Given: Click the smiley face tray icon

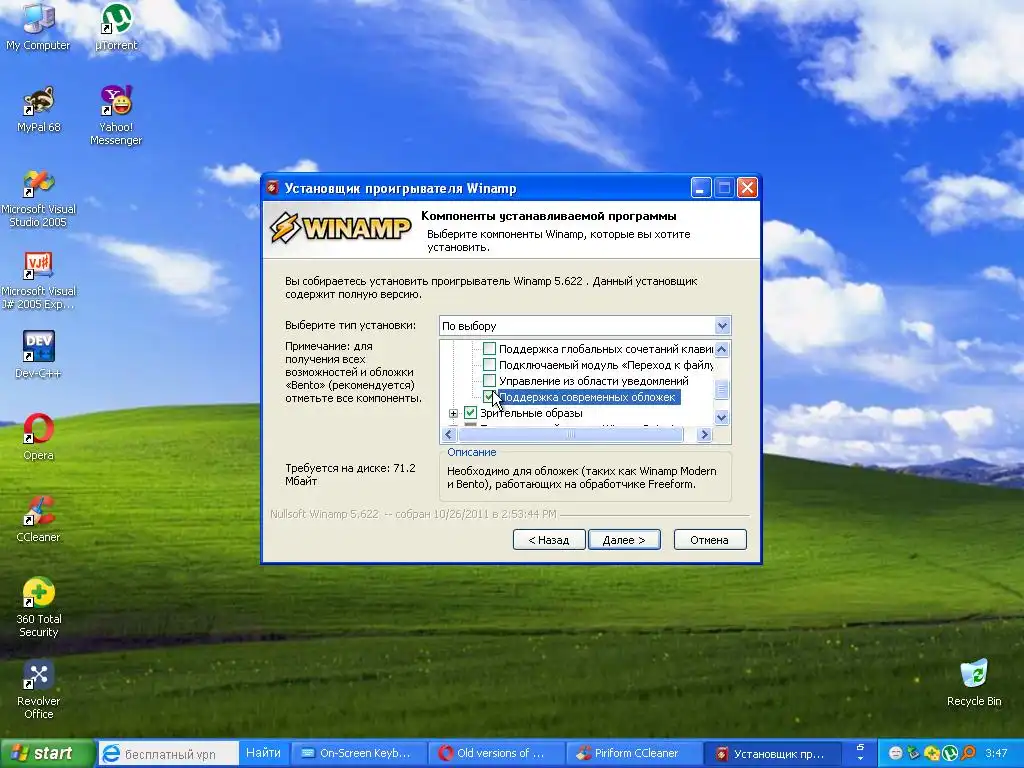Looking at the screenshot, I should (x=896, y=753).
